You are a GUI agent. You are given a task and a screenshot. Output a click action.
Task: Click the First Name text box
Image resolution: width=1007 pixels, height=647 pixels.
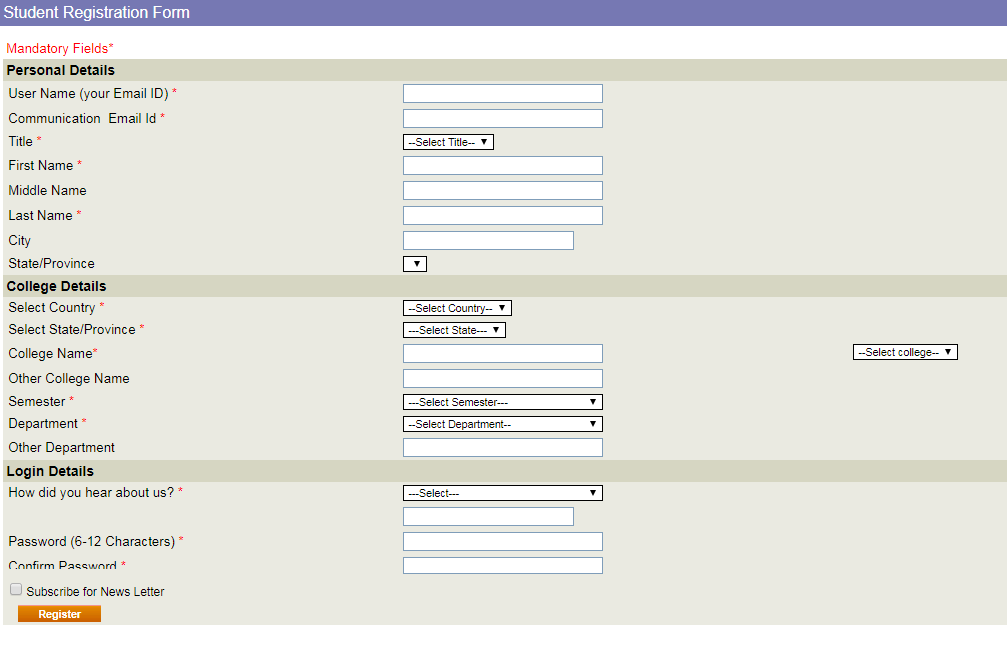coord(502,166)
